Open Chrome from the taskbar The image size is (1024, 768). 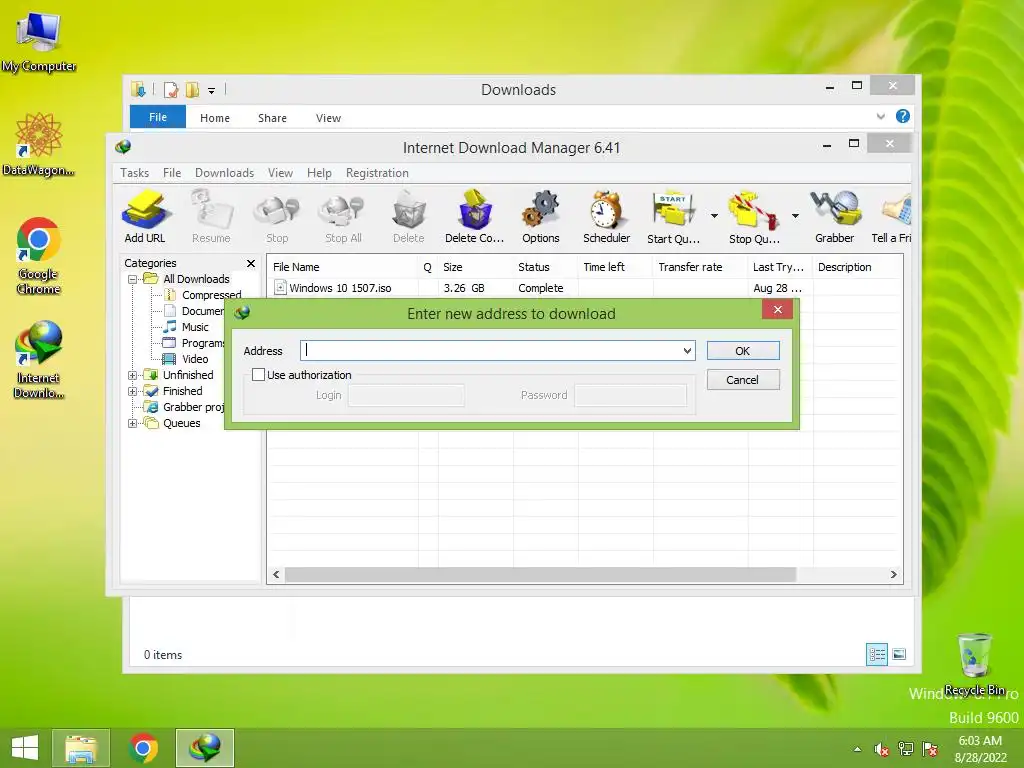click(143, 748)
